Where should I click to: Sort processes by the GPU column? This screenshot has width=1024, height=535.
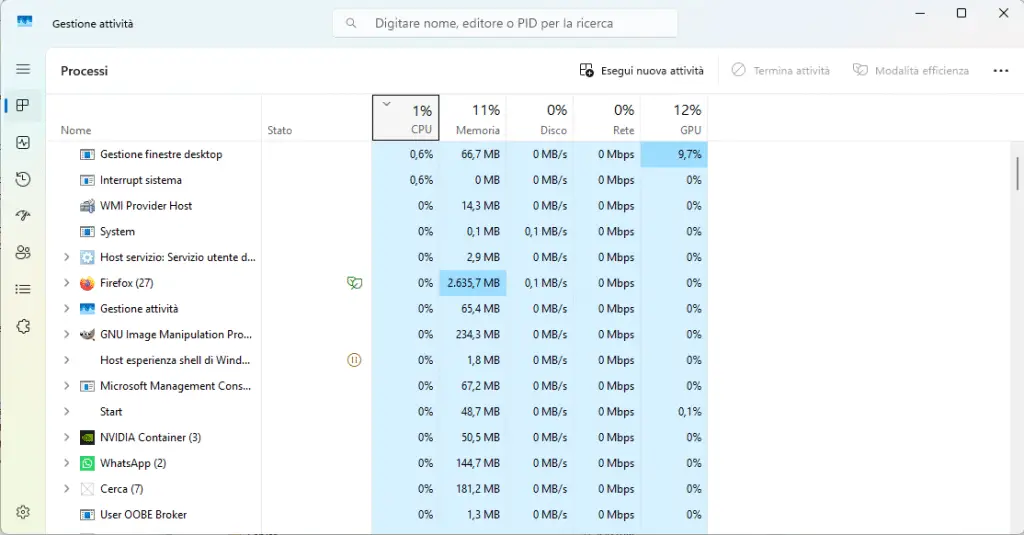pyautogui.click(x=674, y=118)
